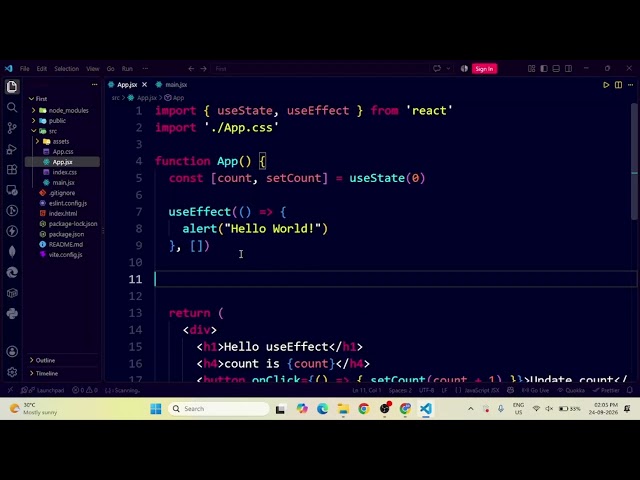Click the Windows Start button
640x480 pixels.
[x=156, y=409]
